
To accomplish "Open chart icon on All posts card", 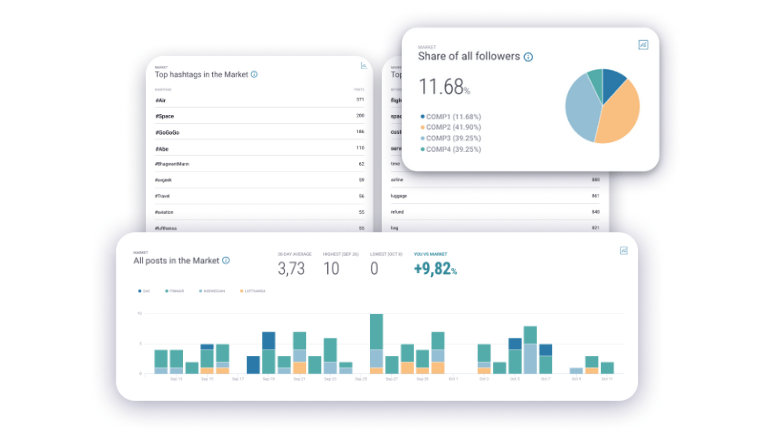I will (x=623, y=250).
